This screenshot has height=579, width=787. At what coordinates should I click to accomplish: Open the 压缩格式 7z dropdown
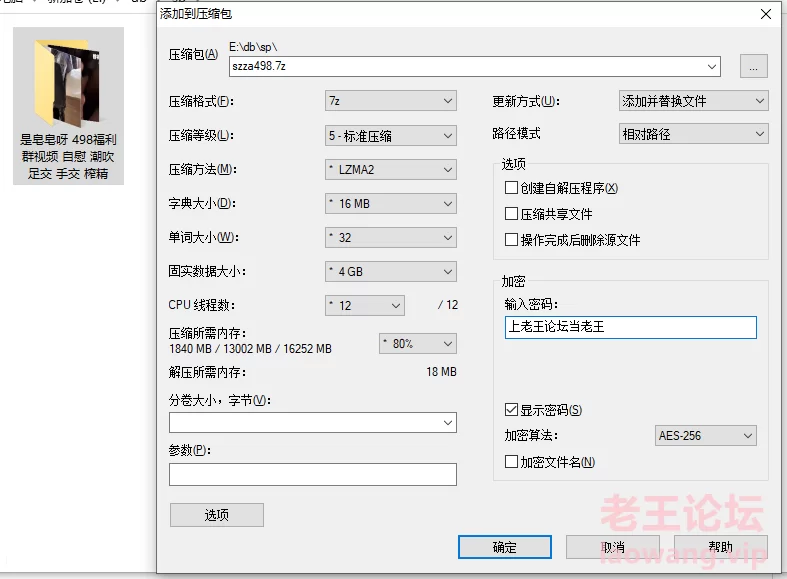point(390,101)
